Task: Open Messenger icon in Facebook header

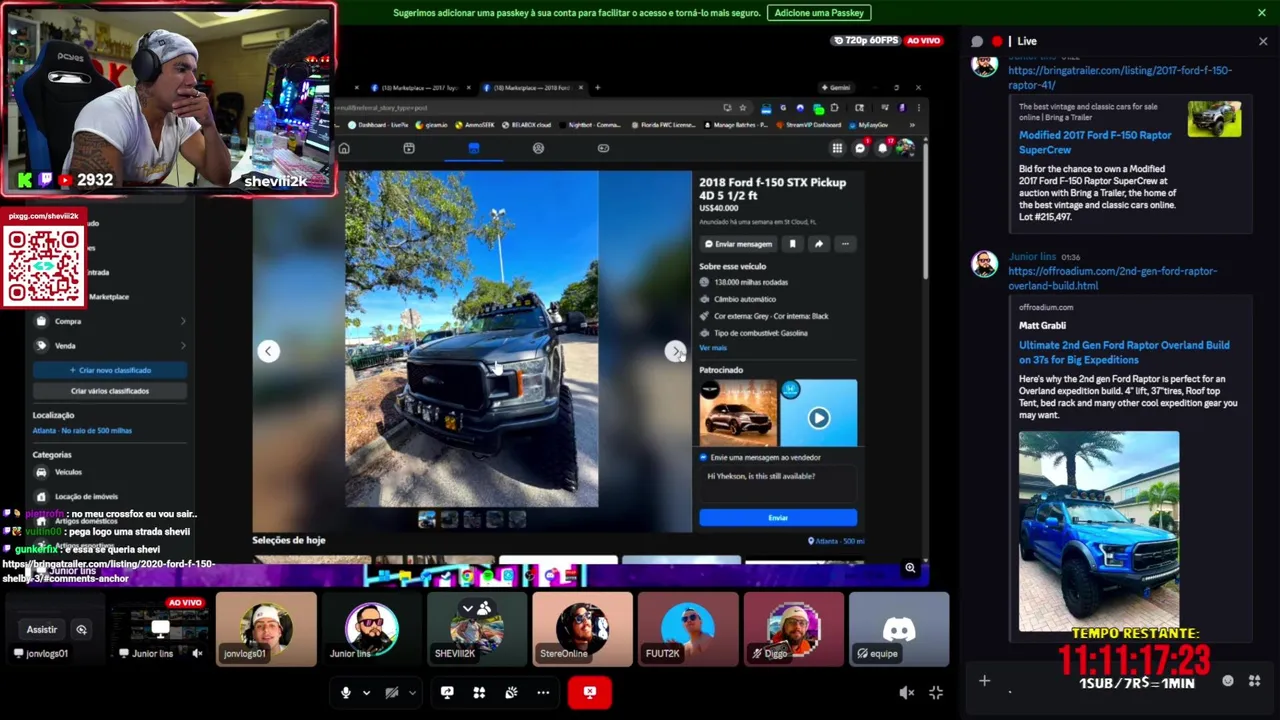Action: tap(860, 148)
